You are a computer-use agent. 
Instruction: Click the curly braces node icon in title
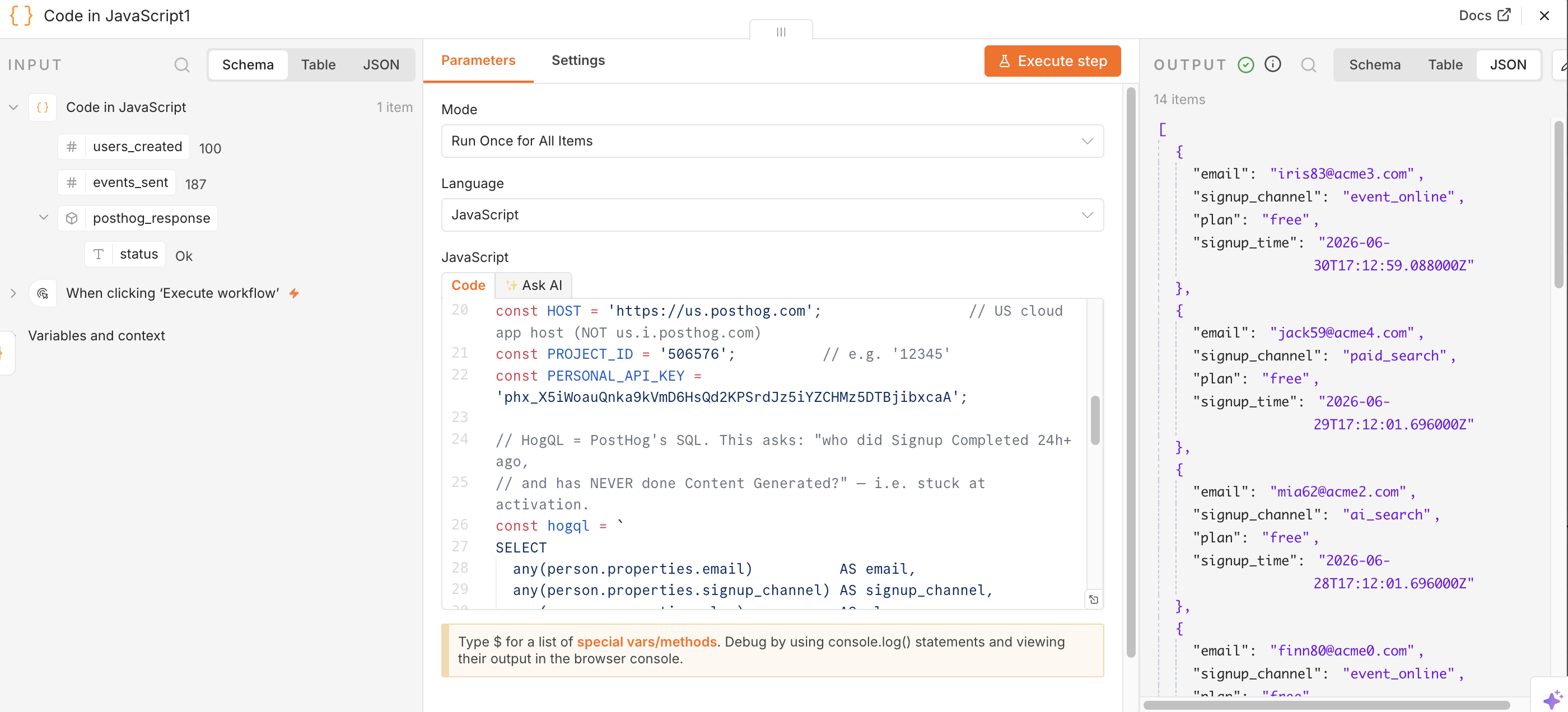tap(21, 15)
